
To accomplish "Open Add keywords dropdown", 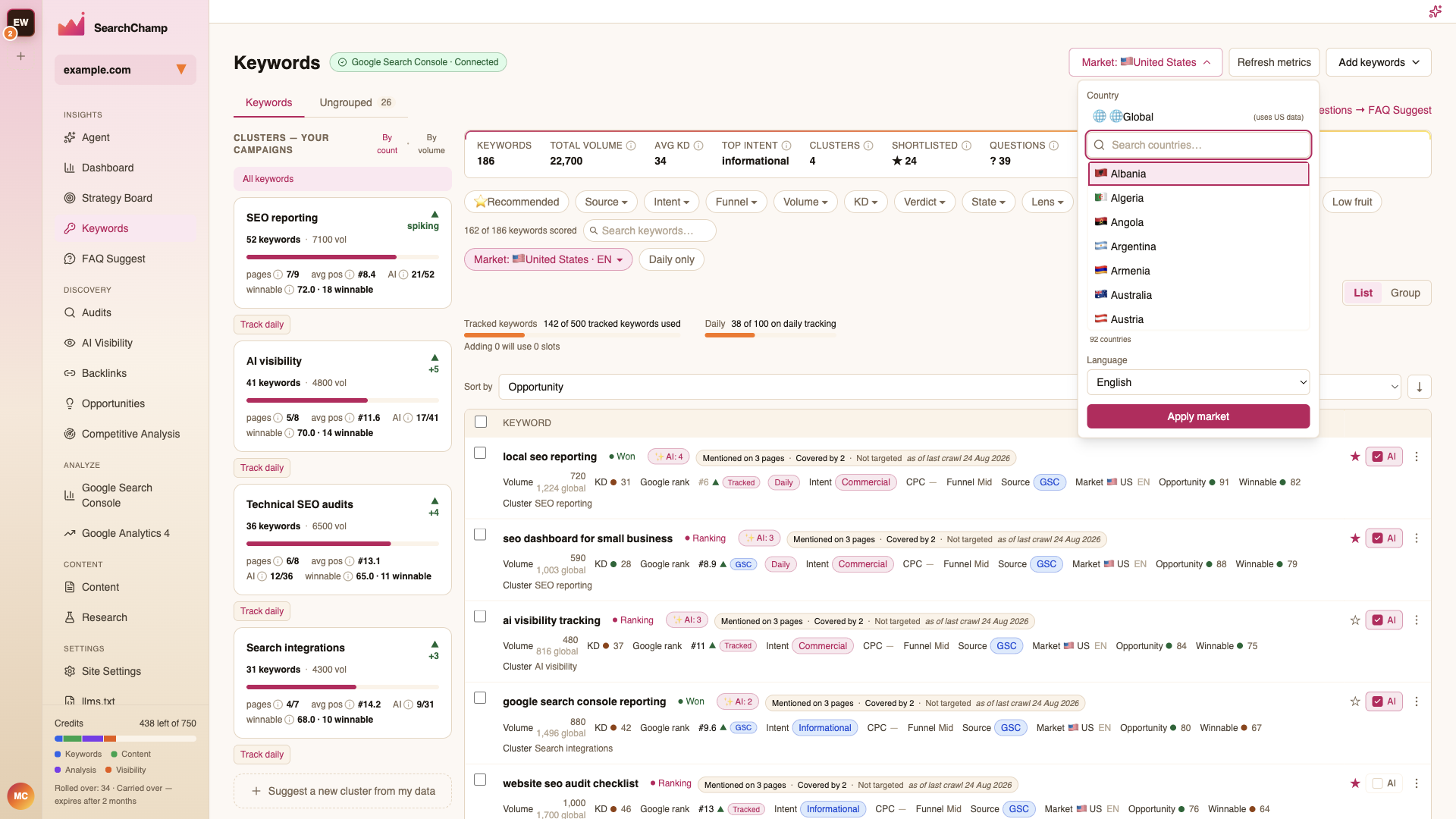I will pyautogui.click(x=1379, y=62).
